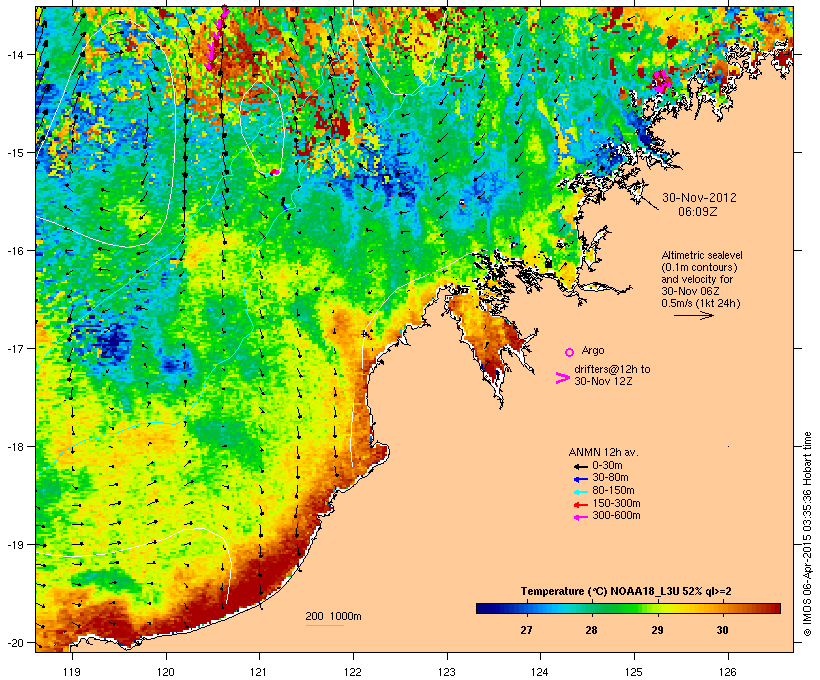Click the longitude axis label 125
Viewport: 820px width, 680px height.
(x=634, y=672)
